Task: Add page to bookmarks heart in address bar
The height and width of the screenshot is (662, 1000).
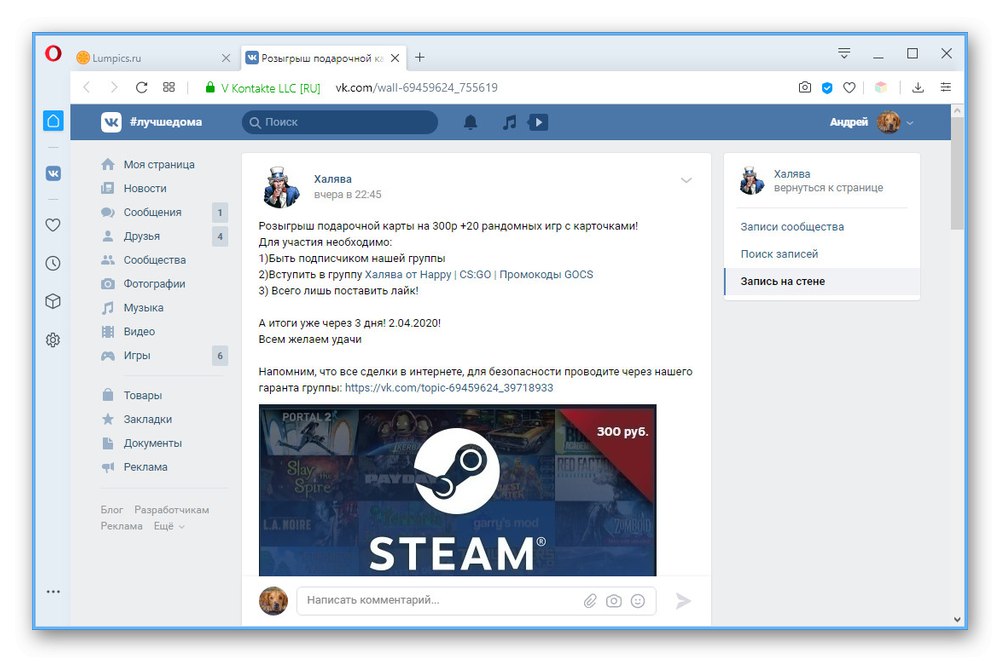Action: 849,87
